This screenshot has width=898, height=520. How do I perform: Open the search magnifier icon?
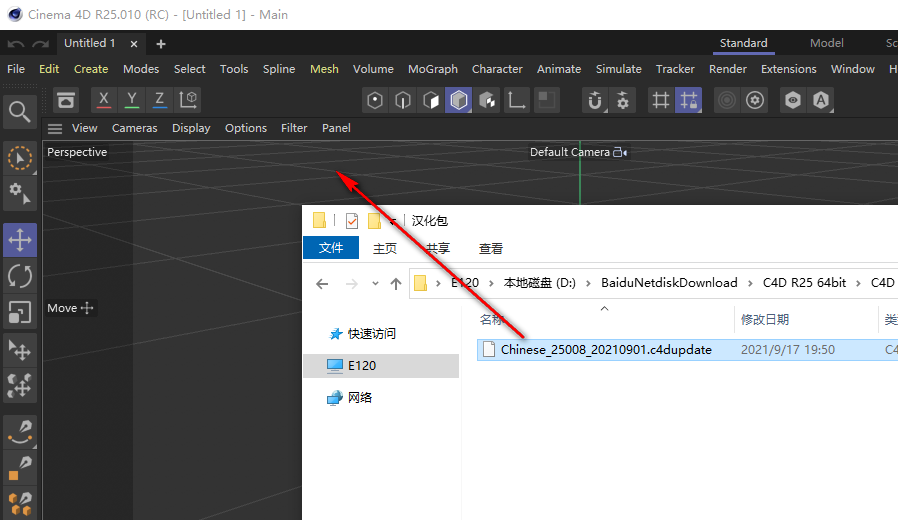point(20,111)
